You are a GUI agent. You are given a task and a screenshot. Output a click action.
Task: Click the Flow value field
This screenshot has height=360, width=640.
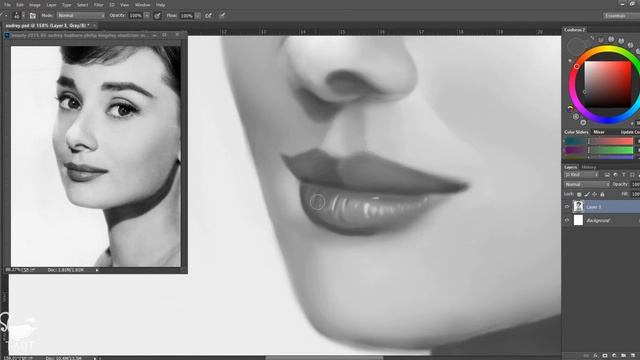(186, 16)
